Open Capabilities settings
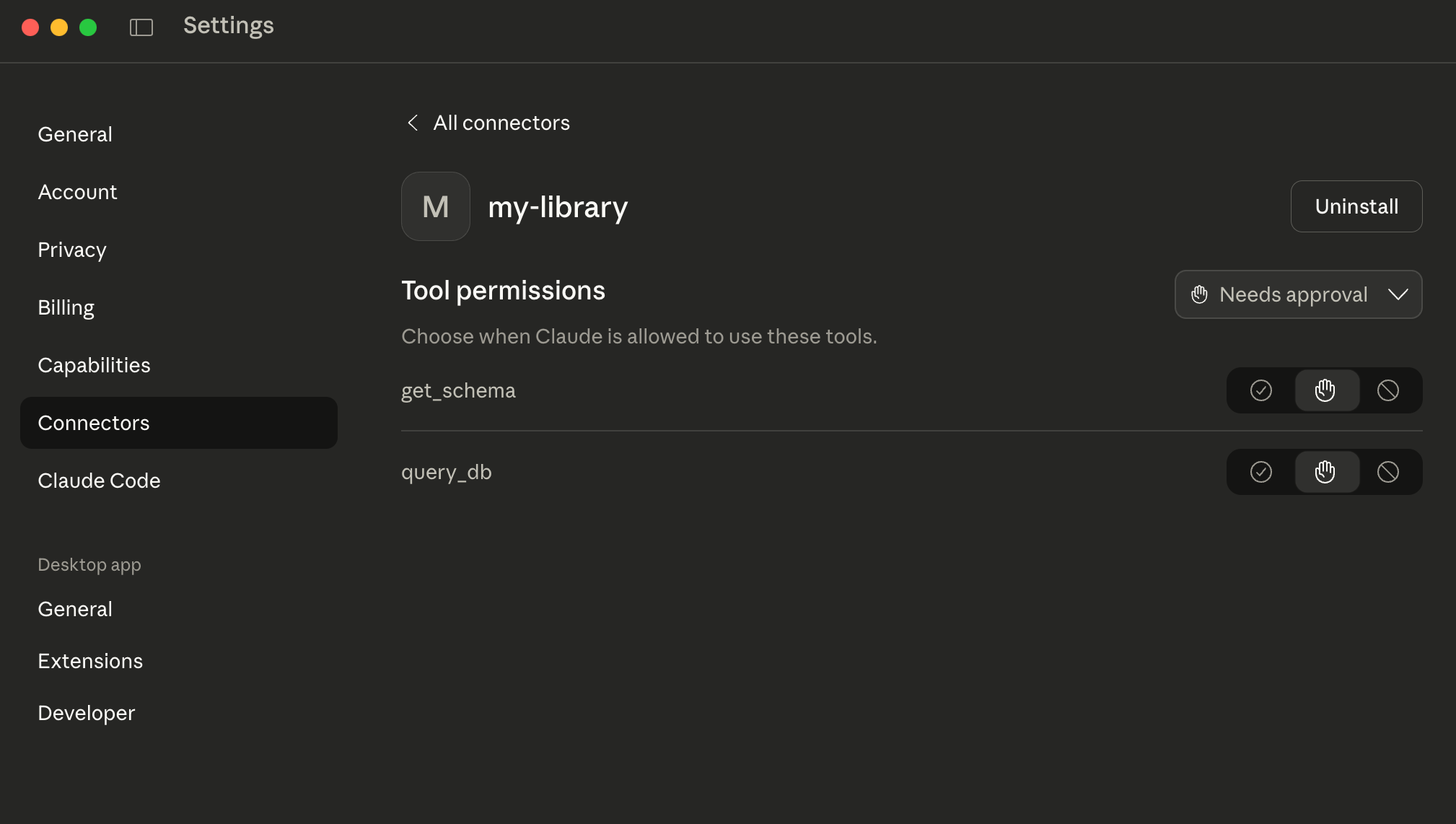The width and height of the screenshot is (1456, 824). coord(94,365)
